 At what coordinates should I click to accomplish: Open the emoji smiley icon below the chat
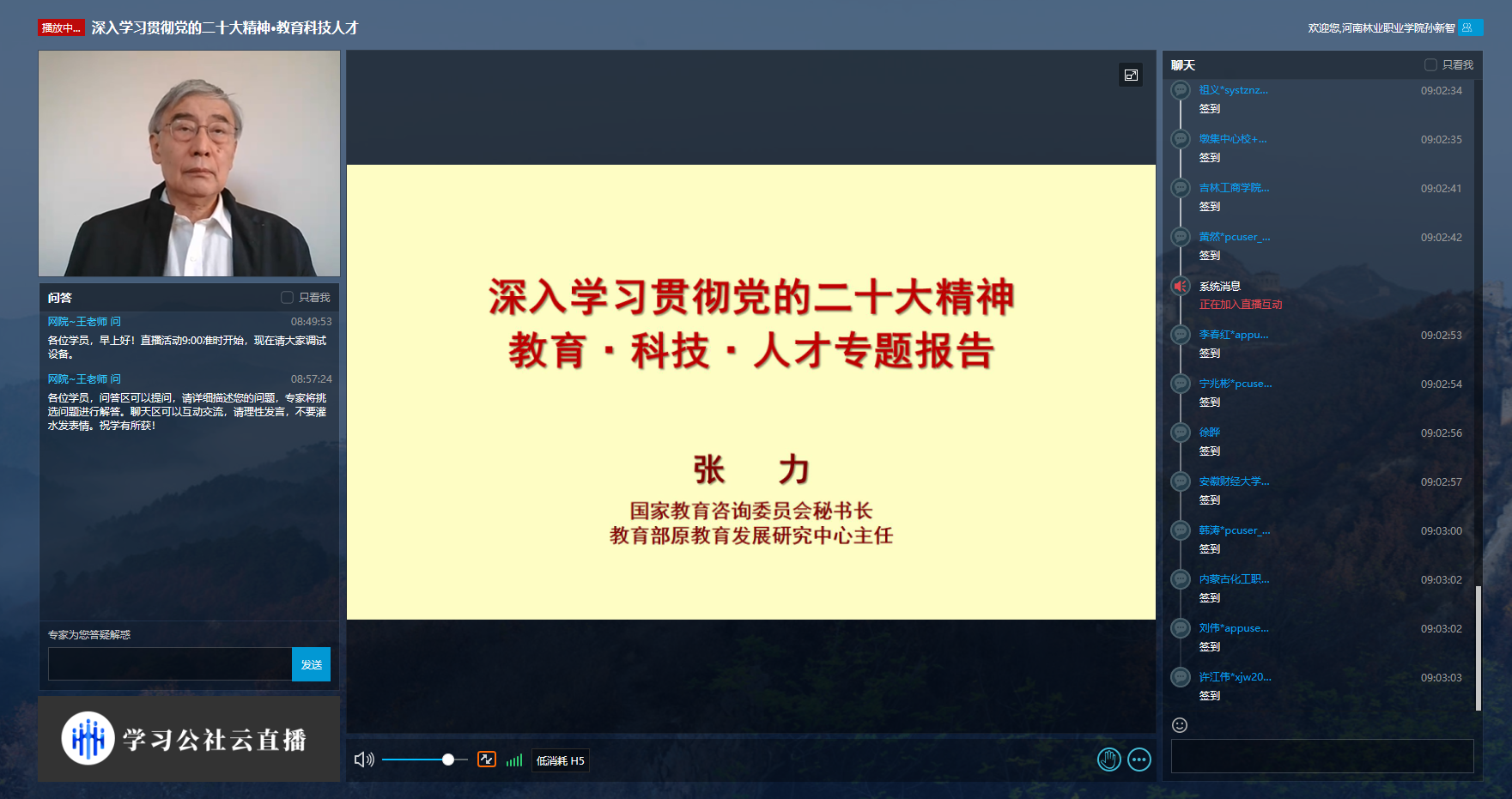point(1180,725)
